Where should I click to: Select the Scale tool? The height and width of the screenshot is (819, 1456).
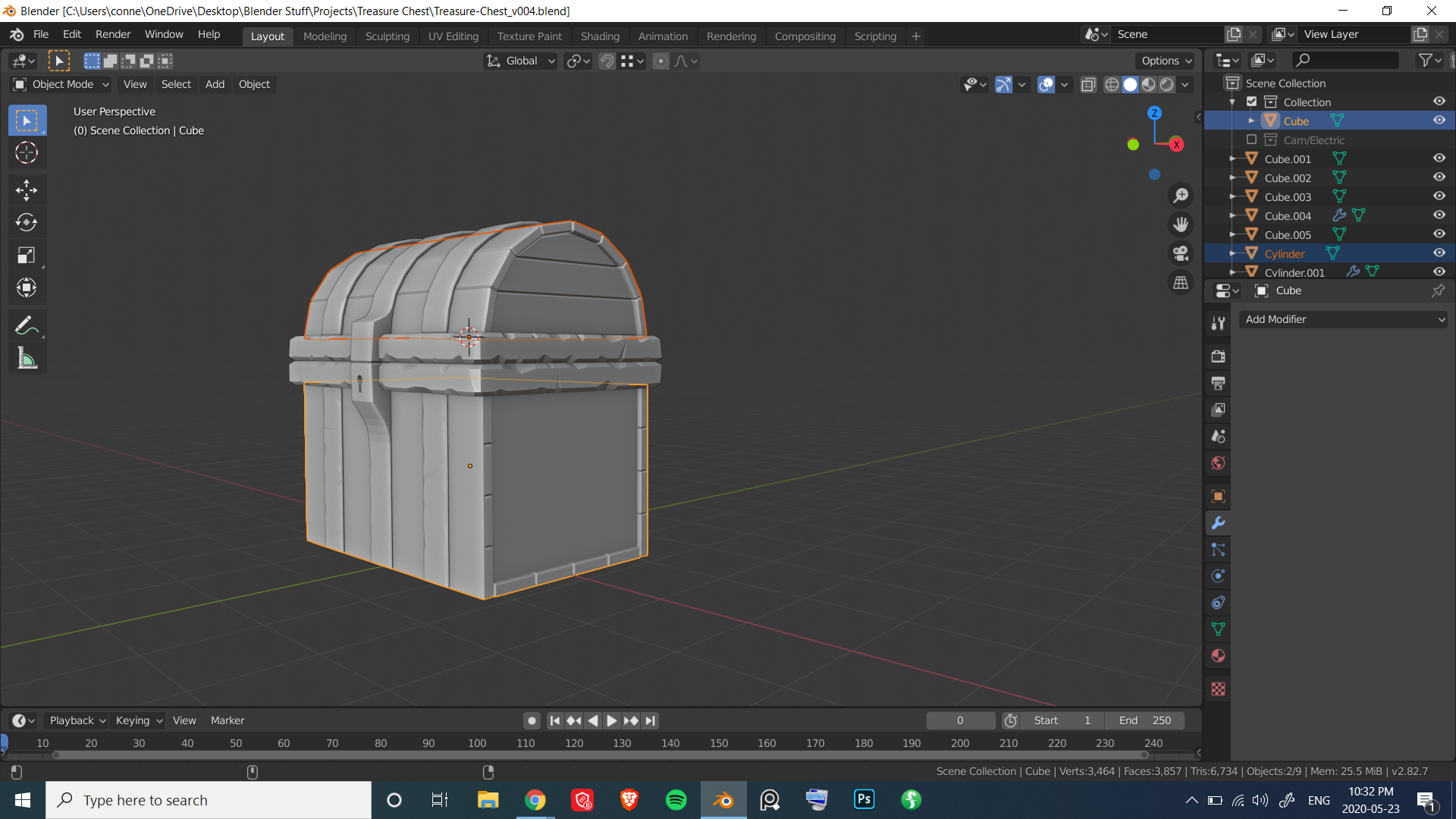click(x=27, y=255)
